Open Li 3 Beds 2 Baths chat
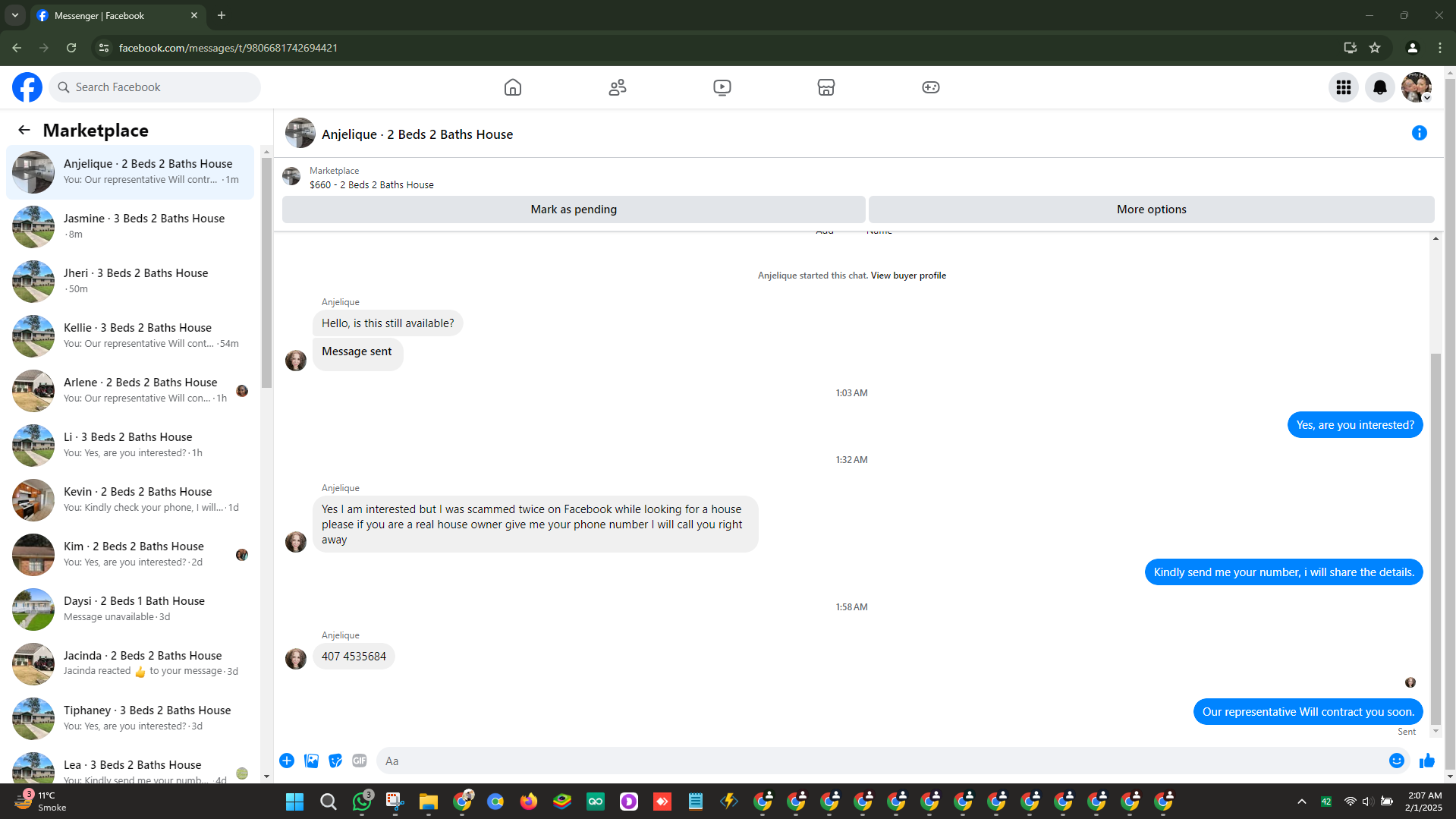1456x819 pixels. pyautogui.click(x=131, y=445)
